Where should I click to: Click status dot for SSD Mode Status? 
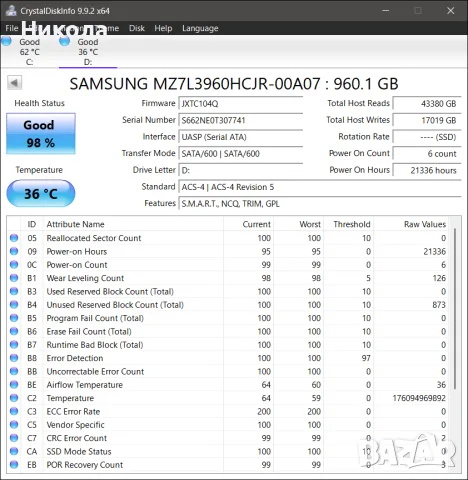14,451
